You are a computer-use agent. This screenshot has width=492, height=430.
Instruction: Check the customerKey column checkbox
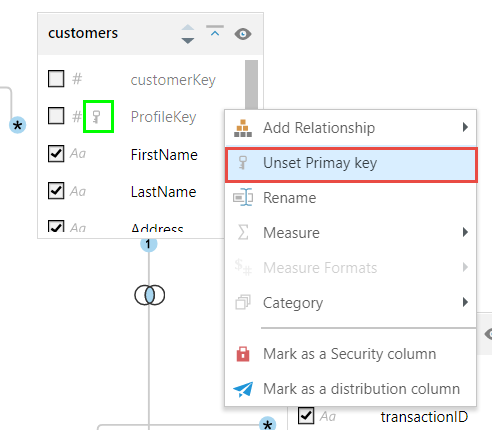pos(56,79)
